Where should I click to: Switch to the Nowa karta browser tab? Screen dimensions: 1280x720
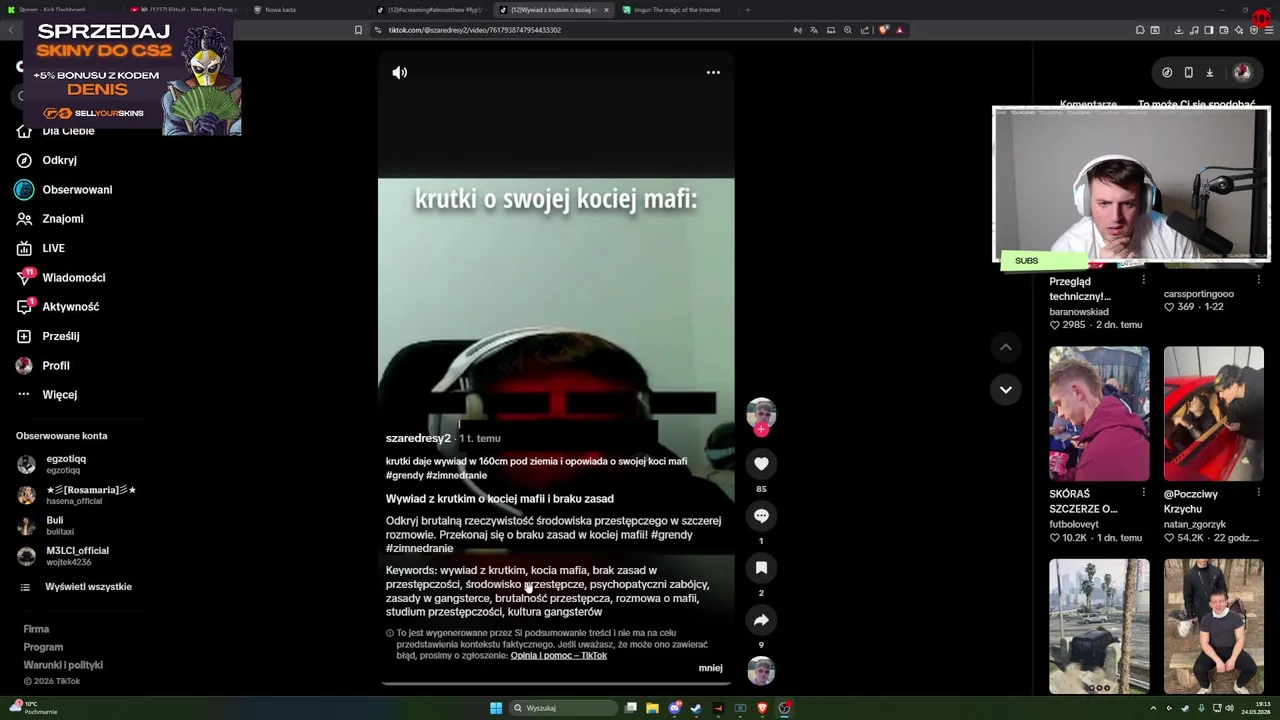[280, 10]
